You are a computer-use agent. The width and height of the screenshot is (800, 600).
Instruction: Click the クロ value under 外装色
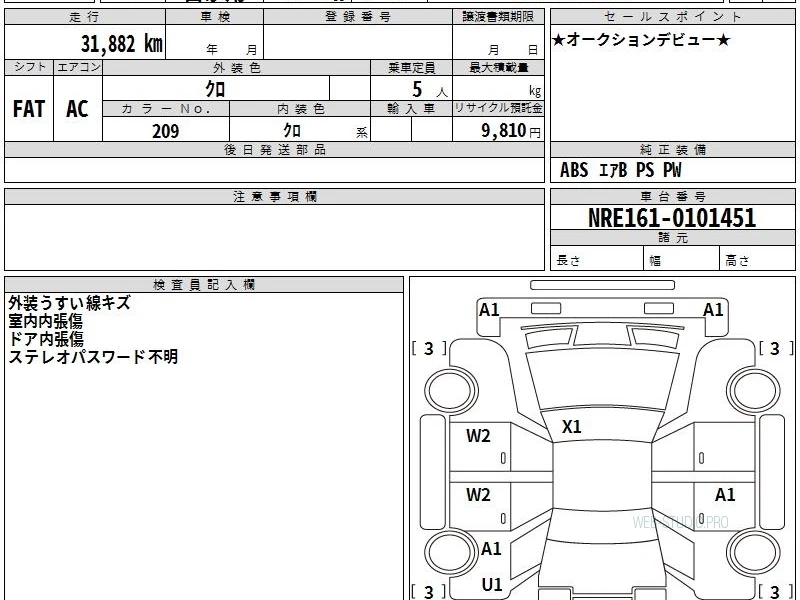click(215, 89)
